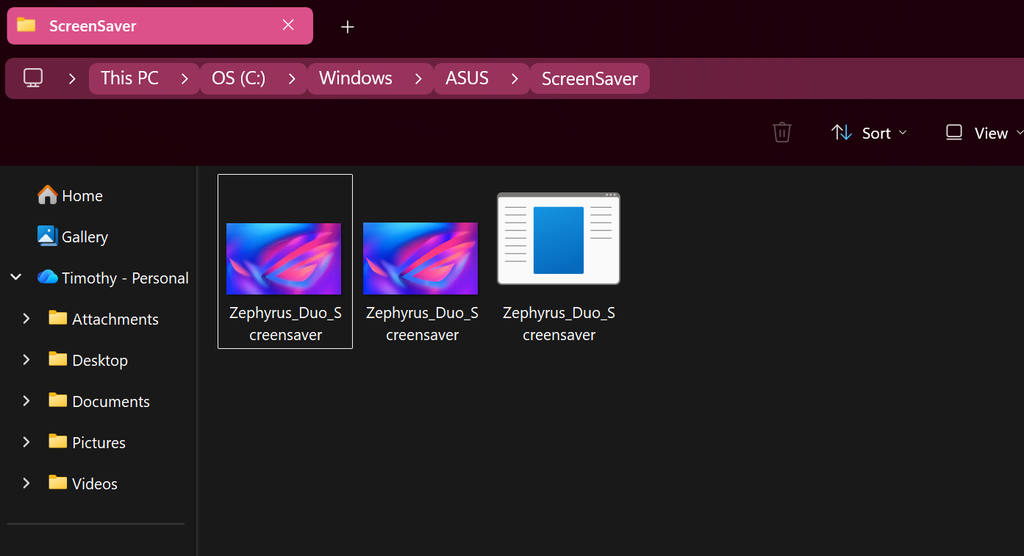Click ScreenSaver breadcrumb segment
Viewport: 1024px width, 556px height.
[590, 78]
